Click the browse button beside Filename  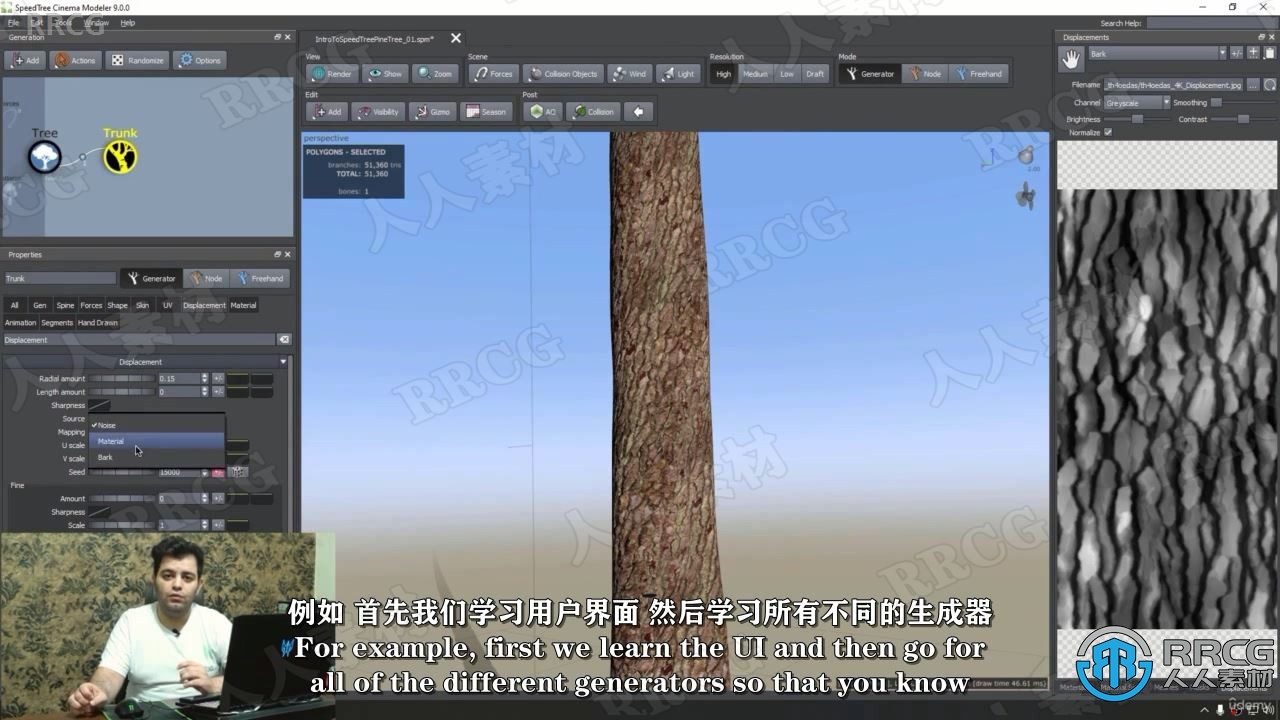pyautogui.click(x=1253, y=86)
